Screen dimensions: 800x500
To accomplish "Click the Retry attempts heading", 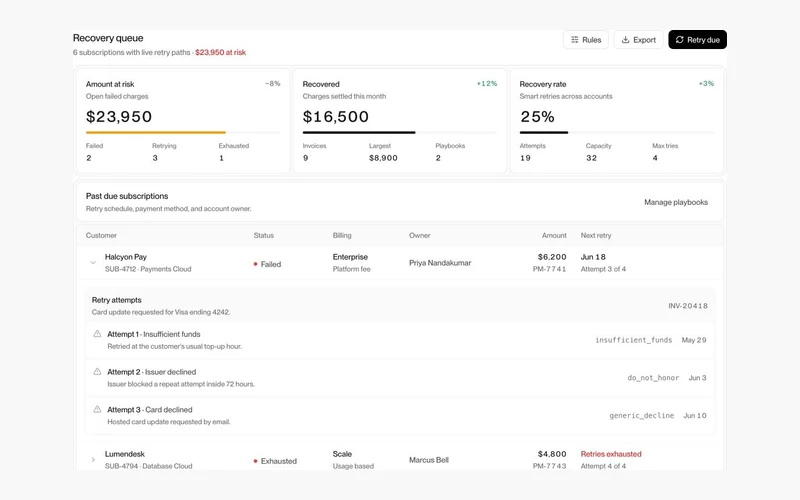I will coord(116,300).
